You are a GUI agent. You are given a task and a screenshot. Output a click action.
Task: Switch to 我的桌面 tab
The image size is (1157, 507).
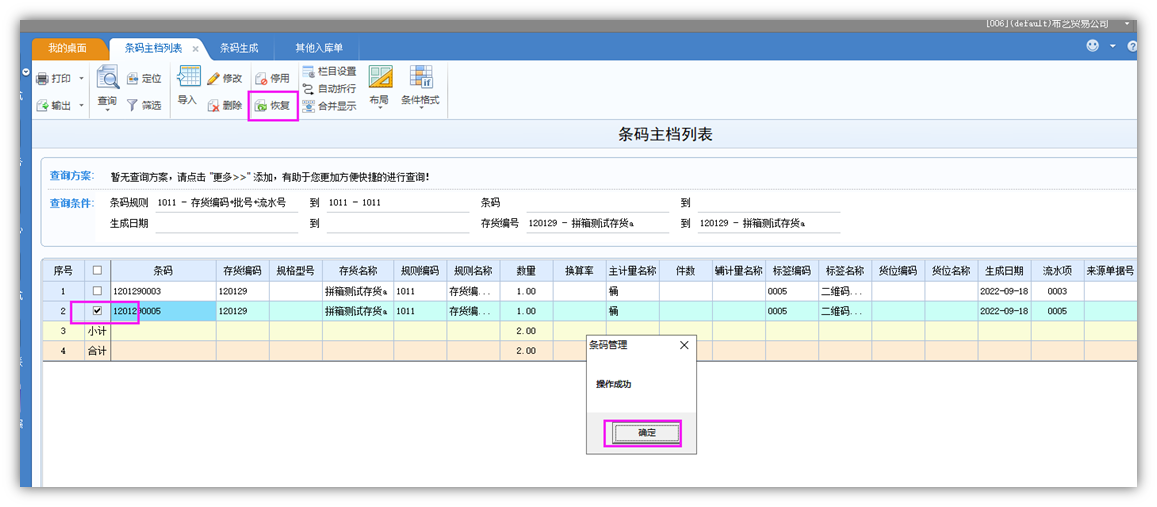coord(68,48)
